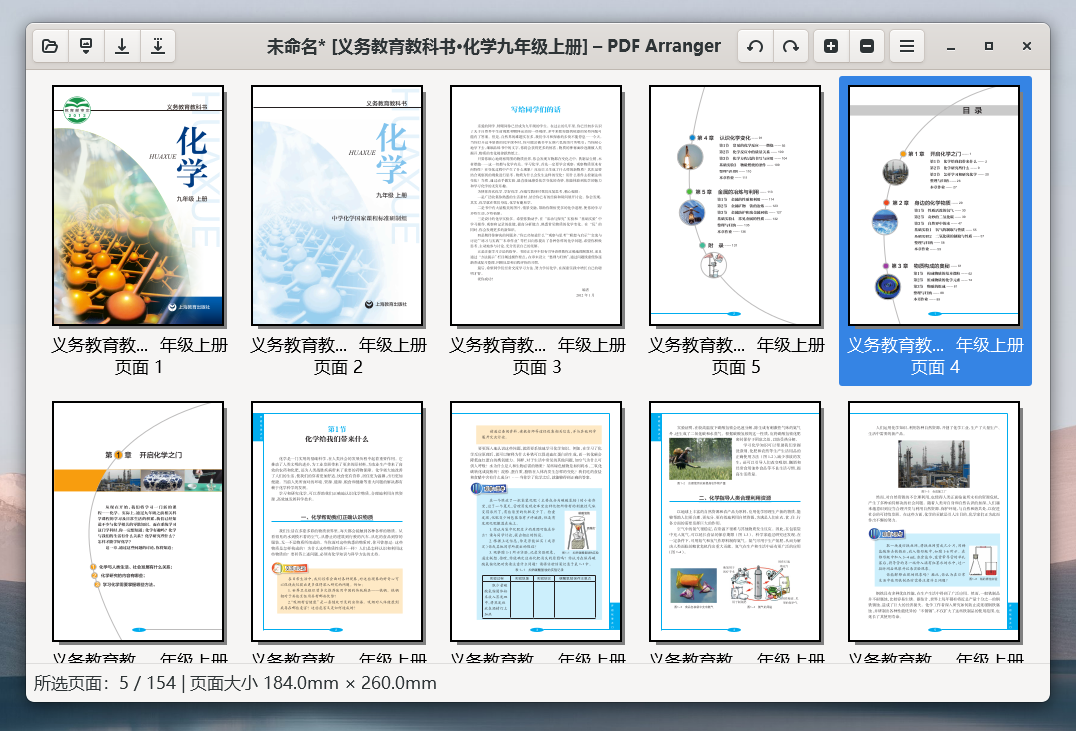The image size is (1076, 731).
Task: Zoom in using the plus icon
Action: [831, 46]
